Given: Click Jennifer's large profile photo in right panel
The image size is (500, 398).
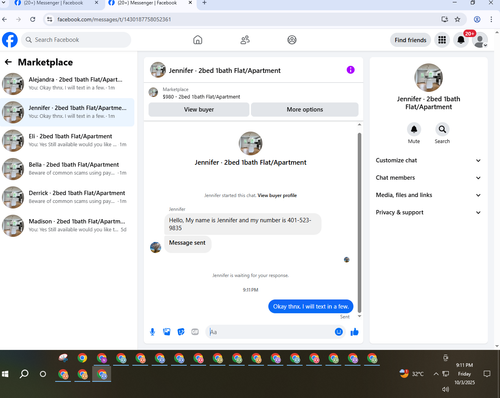Looking at the screenshot, I should tap(428, 77).
